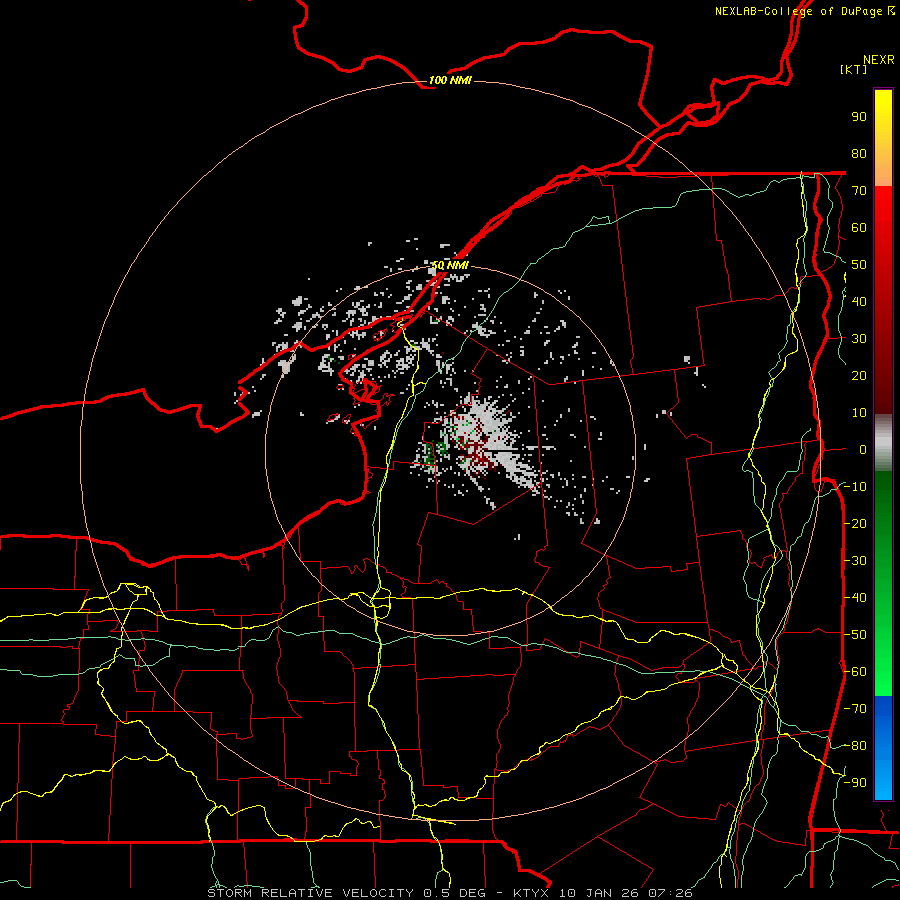Click the 50 NMI range ring label
The height and width of the screenshot is (900, 900).
pyautogui.click(x=450, y=265)
